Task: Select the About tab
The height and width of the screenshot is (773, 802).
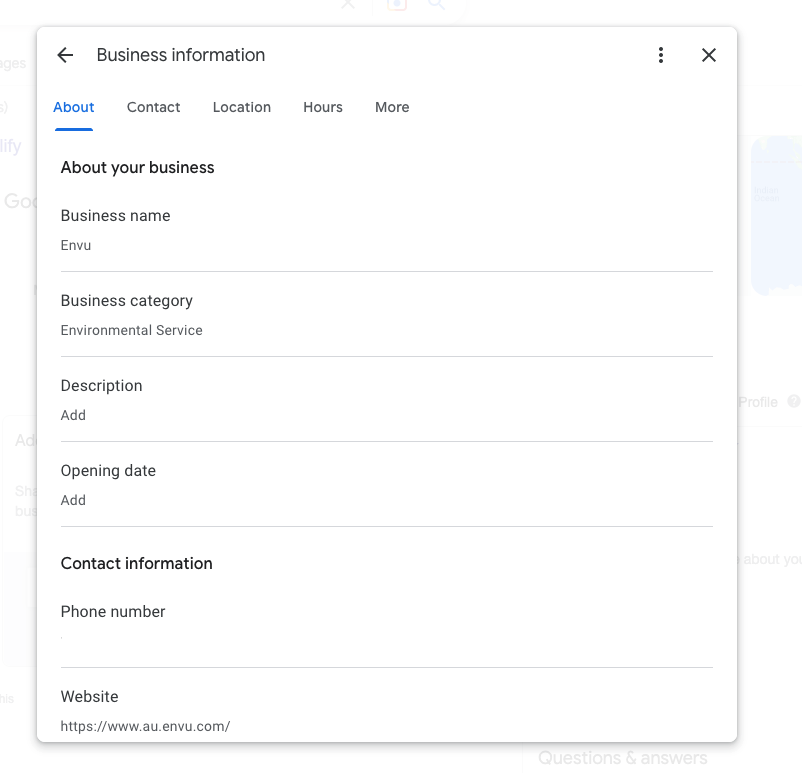Action: (74, 107)
